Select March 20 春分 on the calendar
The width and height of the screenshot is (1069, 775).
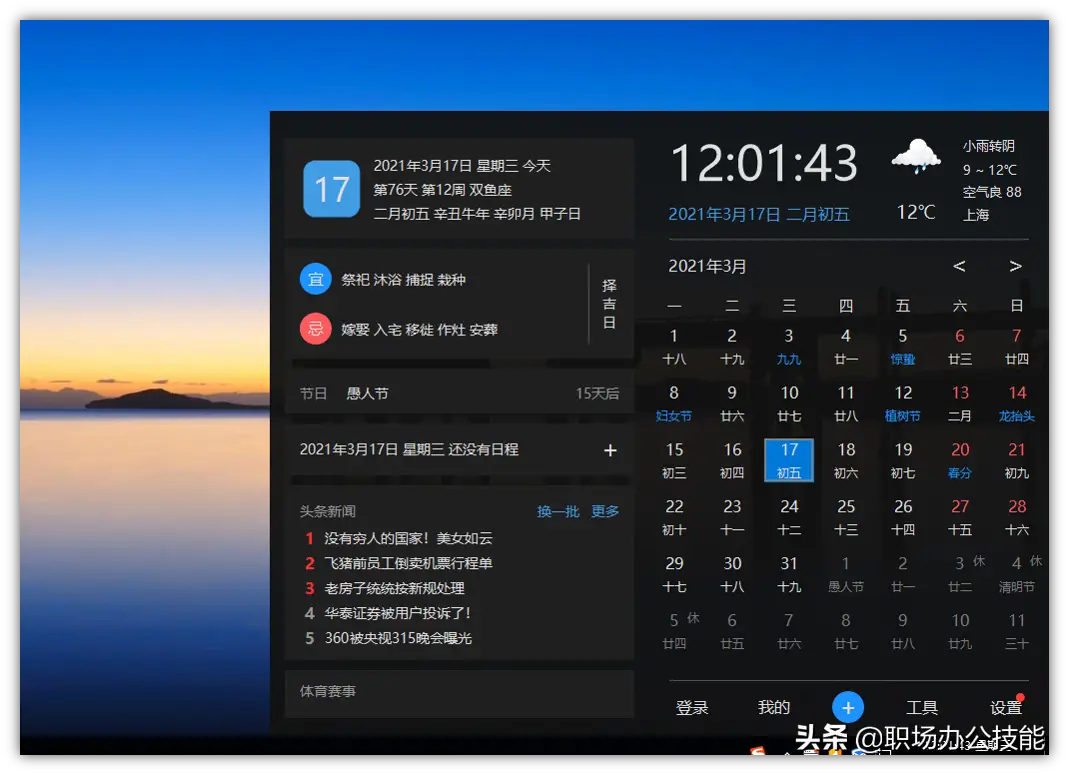pos(959,460)
